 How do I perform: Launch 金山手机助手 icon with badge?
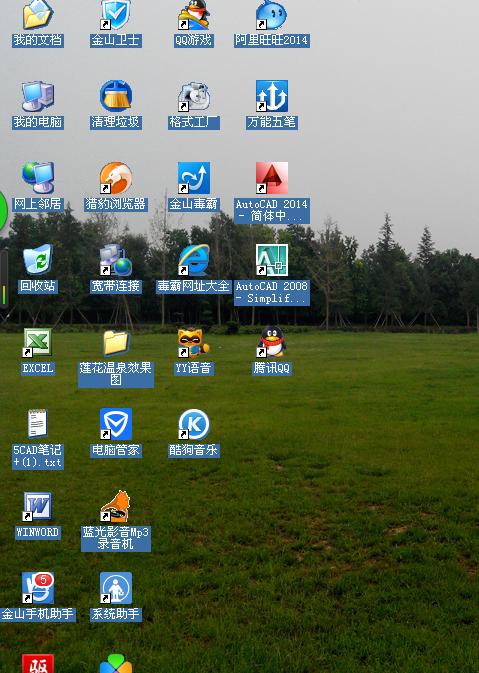(x=38, y=588)
